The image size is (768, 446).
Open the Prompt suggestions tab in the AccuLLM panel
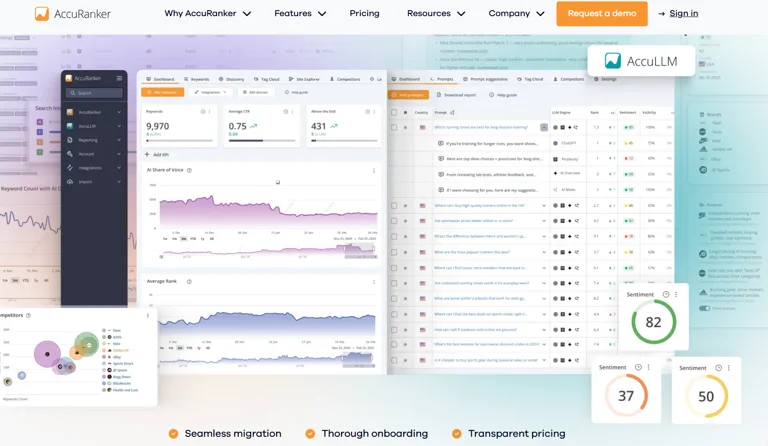(485, 79)
